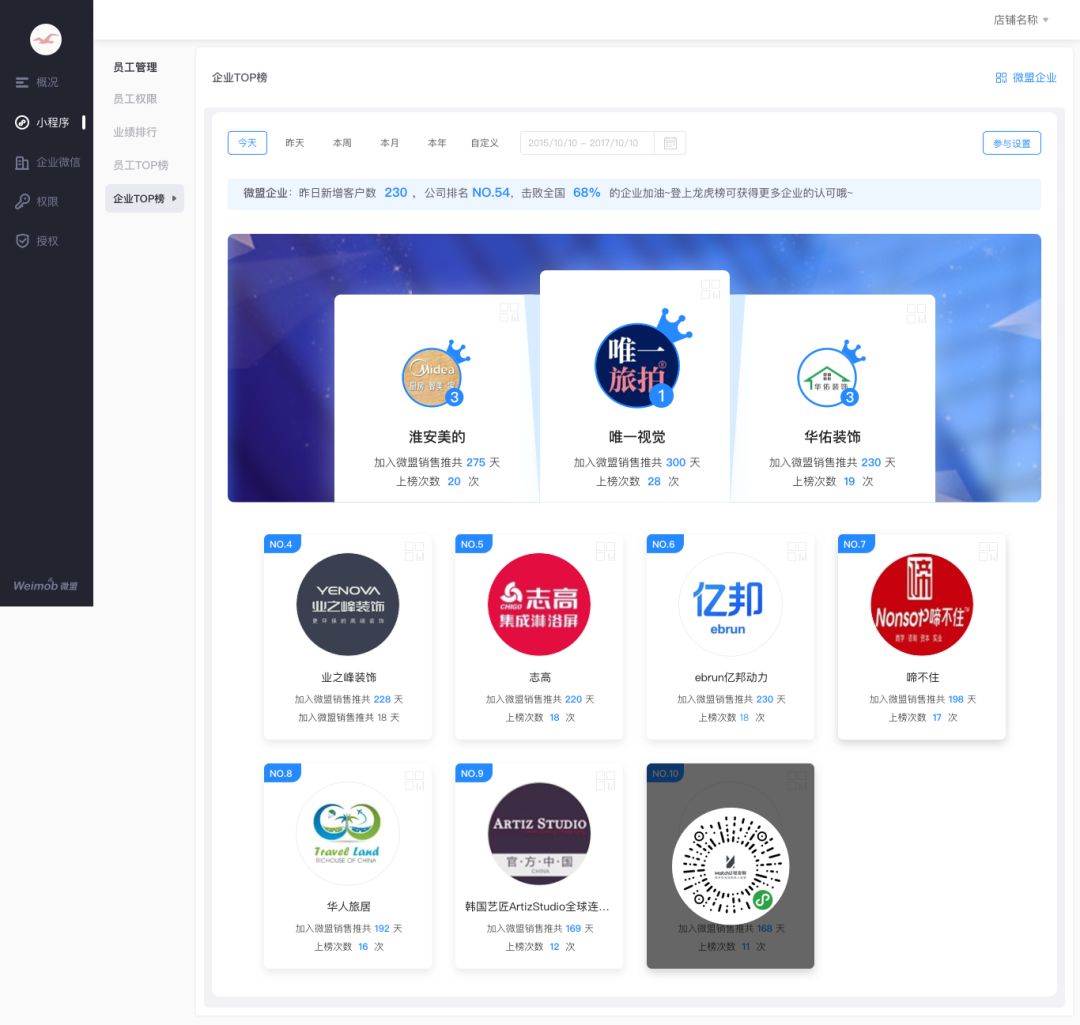
Task: Click the 淮安美的 Midea logo
Action: click(x=432, y=377)
